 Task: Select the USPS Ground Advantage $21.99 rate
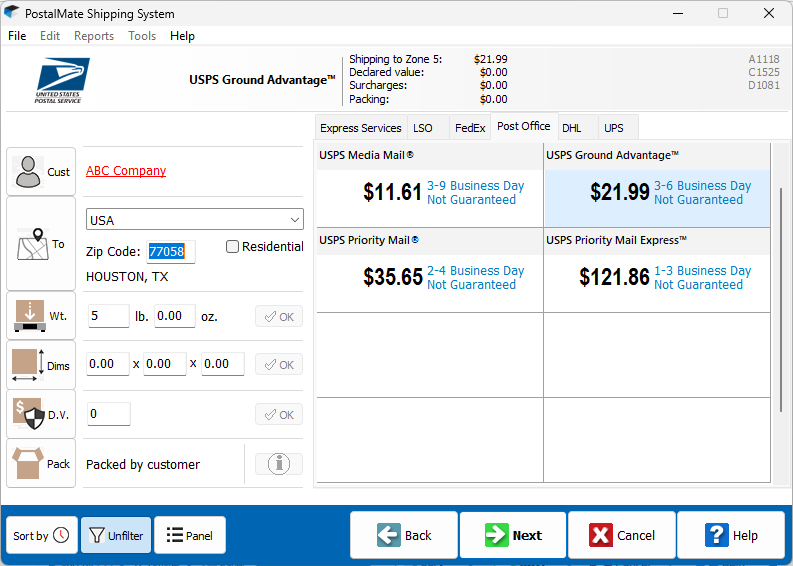pos(657,185)
